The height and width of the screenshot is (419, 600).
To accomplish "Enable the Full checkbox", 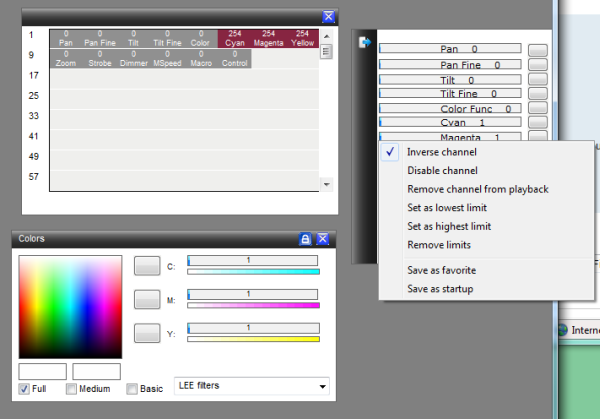I will tap(24, 389).
